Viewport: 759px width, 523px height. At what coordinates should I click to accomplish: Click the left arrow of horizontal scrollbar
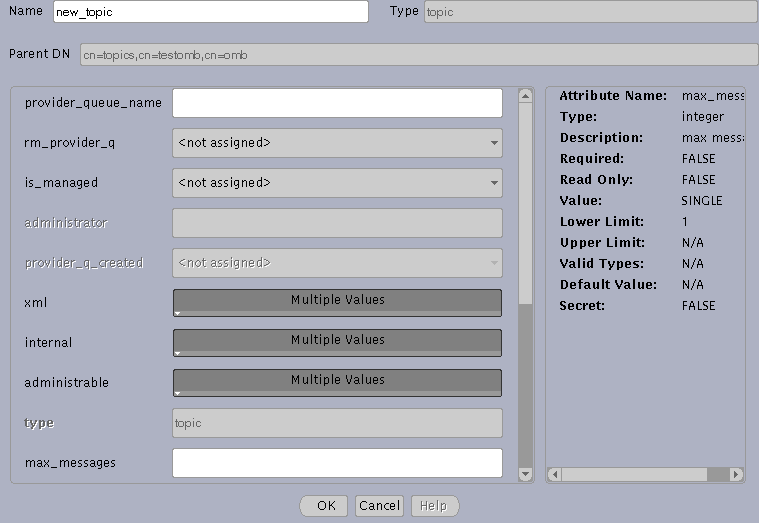point(556,474)
